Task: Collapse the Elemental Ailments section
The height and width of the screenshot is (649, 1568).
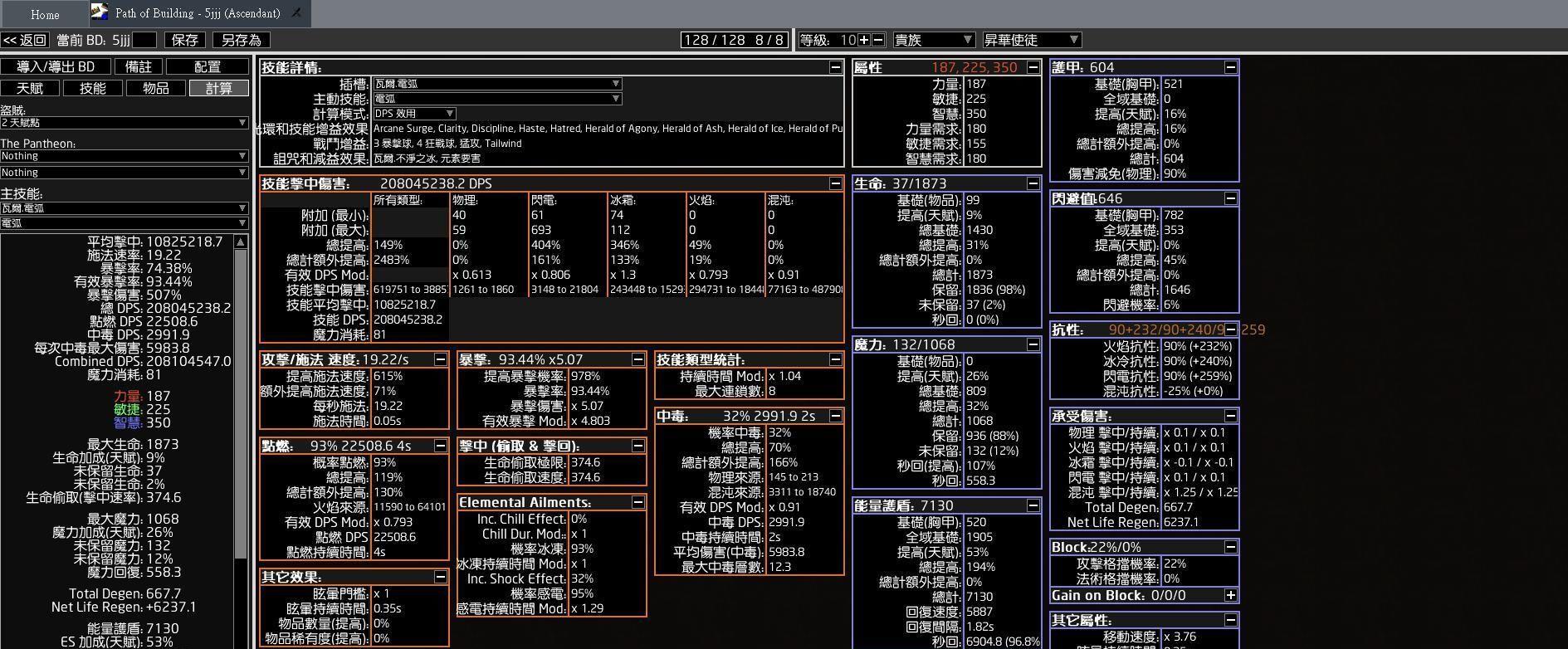Action: pyautogui.click(x=637, y=502)
